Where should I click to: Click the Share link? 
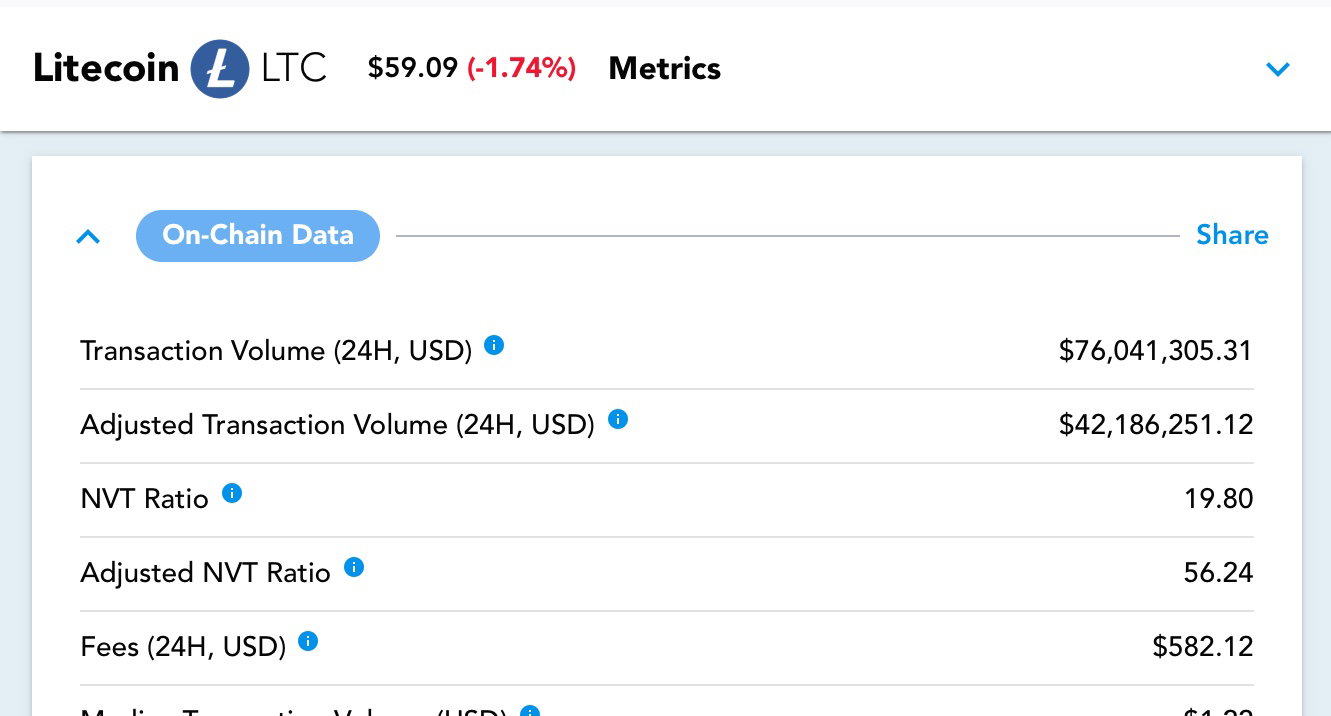coord(1232,235)
